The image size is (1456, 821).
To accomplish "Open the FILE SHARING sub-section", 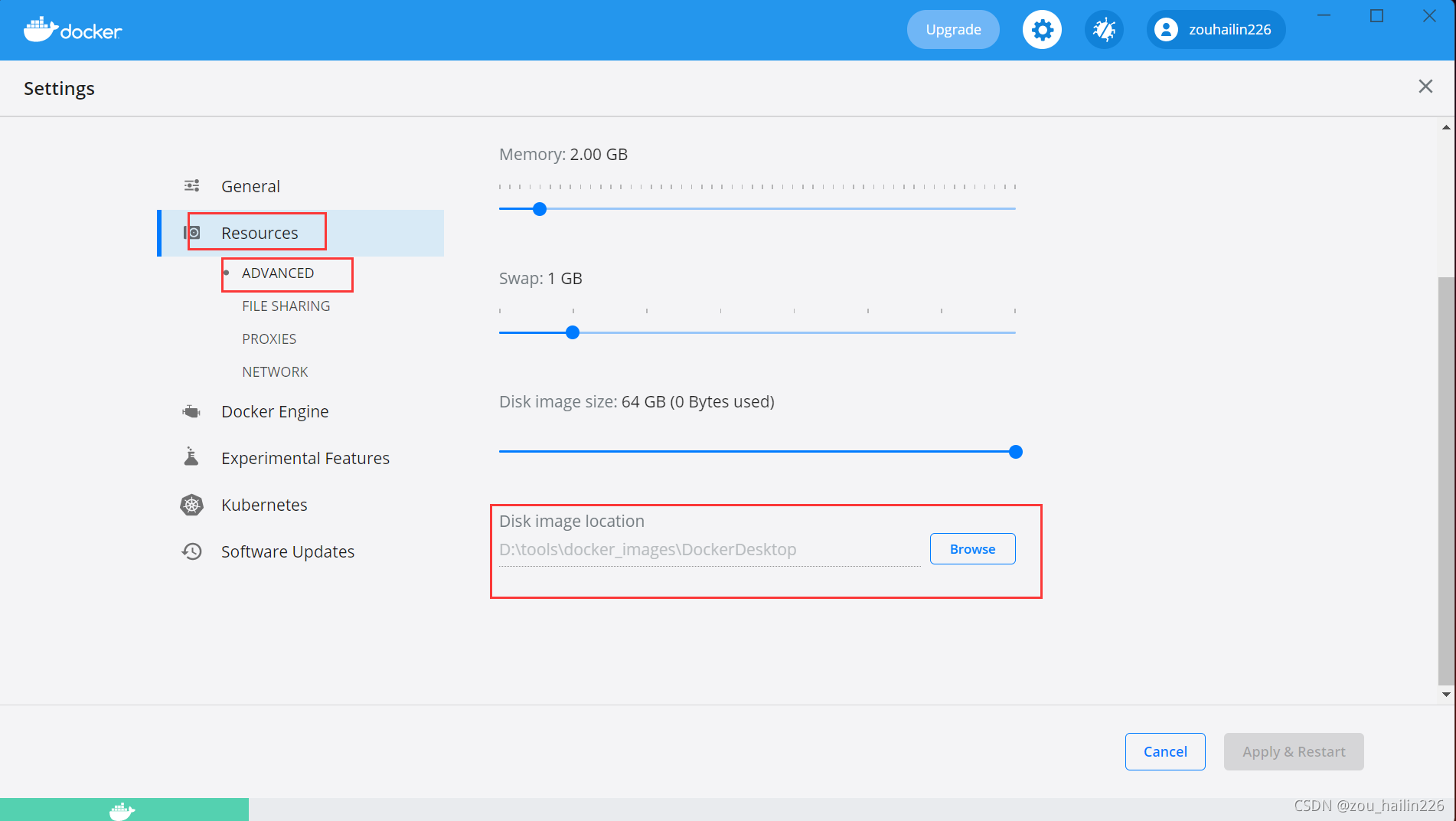I will (x=286, y=306).
